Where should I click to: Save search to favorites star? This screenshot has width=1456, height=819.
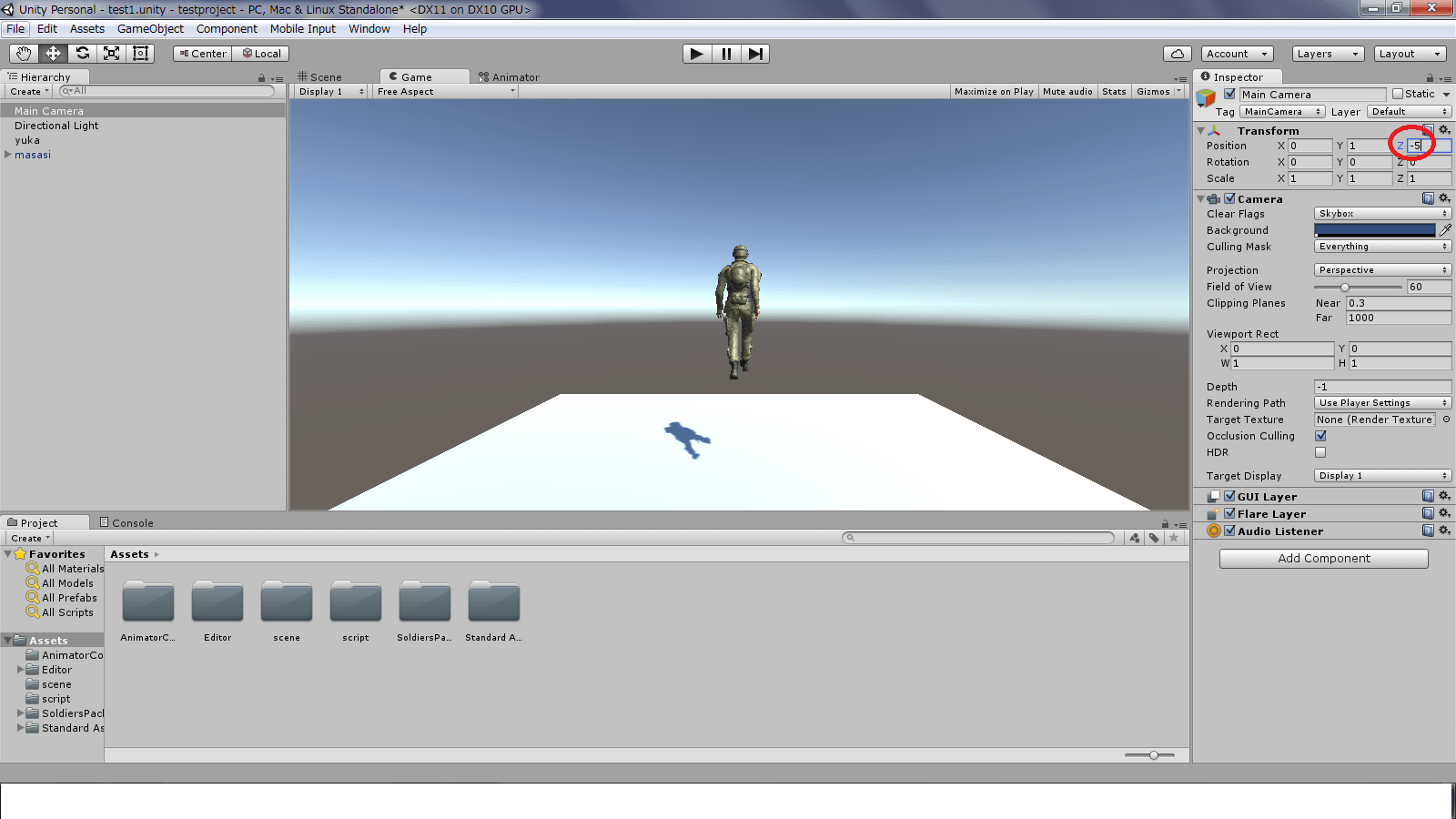pyautogui.click(x=1174, y=538)
